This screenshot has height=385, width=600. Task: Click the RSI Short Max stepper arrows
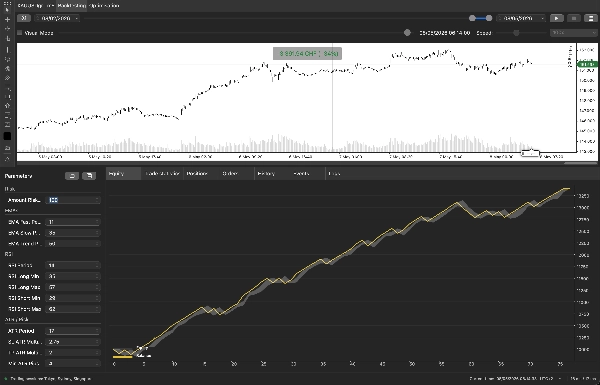(98, 309)
